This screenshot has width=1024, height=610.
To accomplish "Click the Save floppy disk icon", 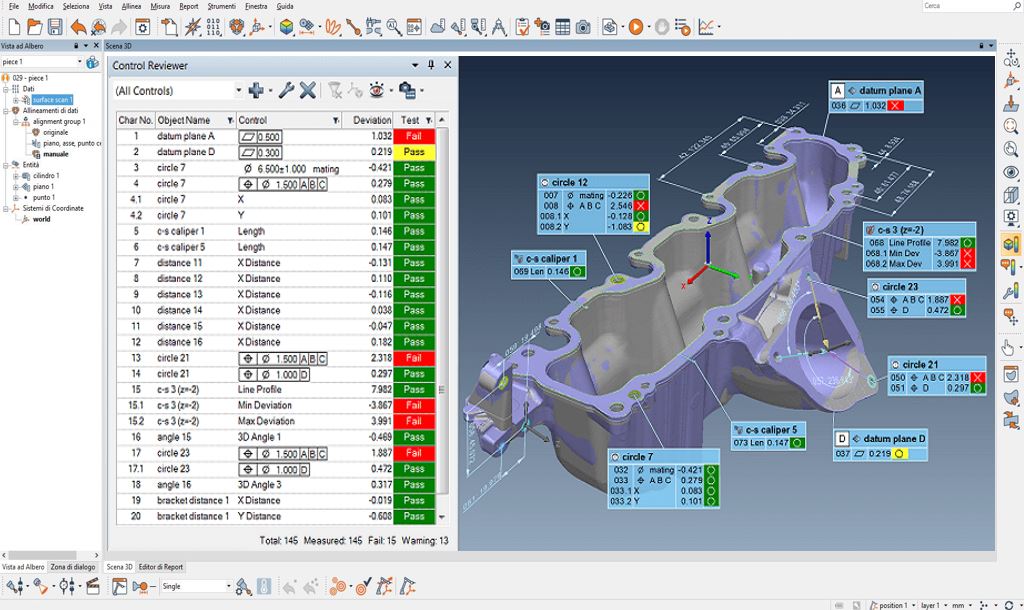I will point(54,27).
